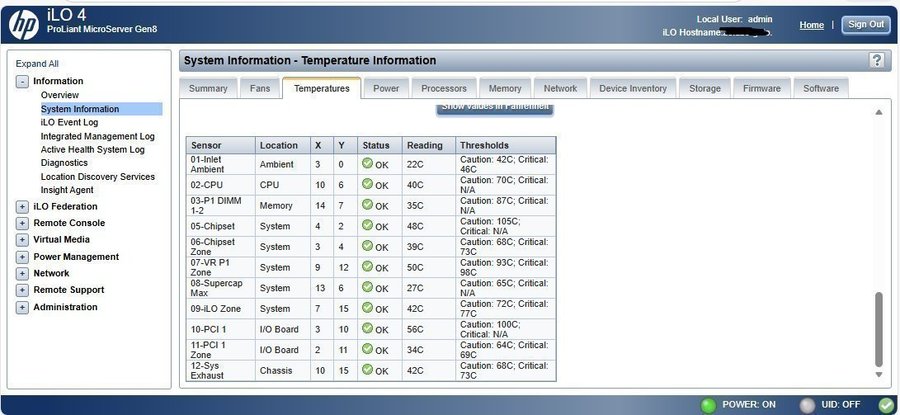Screen dimensions: 900x415
Task: Click OK status icon for 12-Sys Exhaust
Action: point(367,370)
